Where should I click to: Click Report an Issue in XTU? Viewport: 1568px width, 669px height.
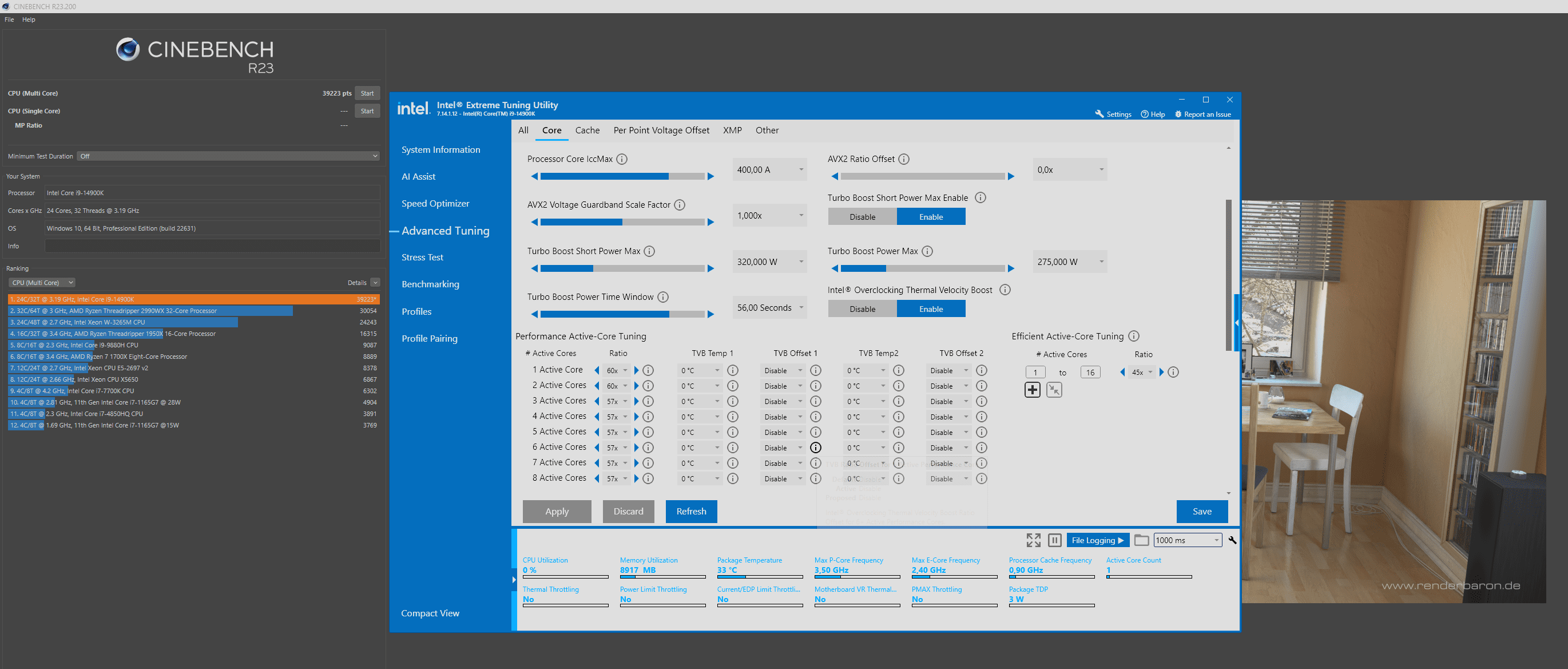(1202, 114)
